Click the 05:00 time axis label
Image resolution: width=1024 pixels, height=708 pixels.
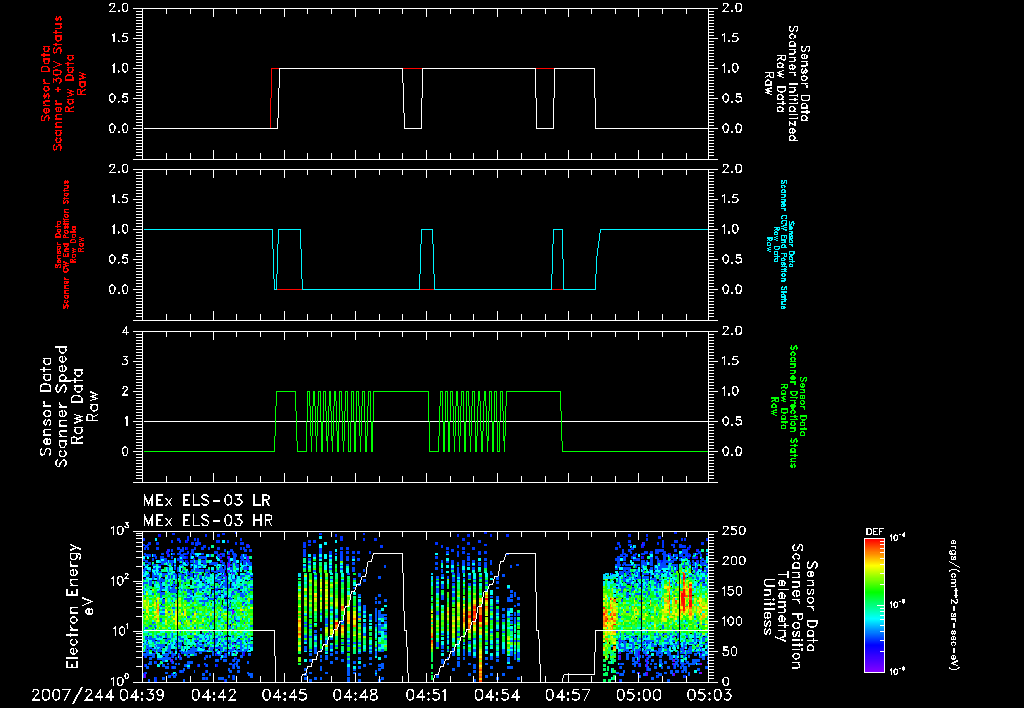click(x=640, y=695)
